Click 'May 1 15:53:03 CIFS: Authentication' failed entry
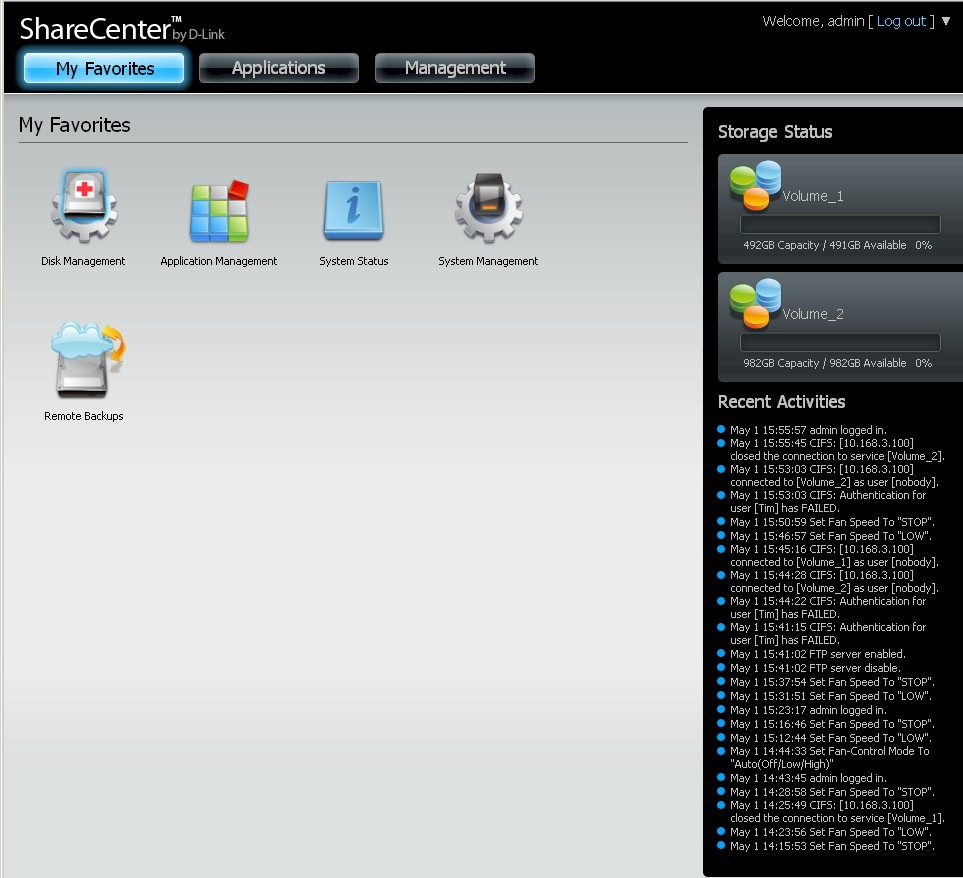963x878 pixels. [828, 502]
